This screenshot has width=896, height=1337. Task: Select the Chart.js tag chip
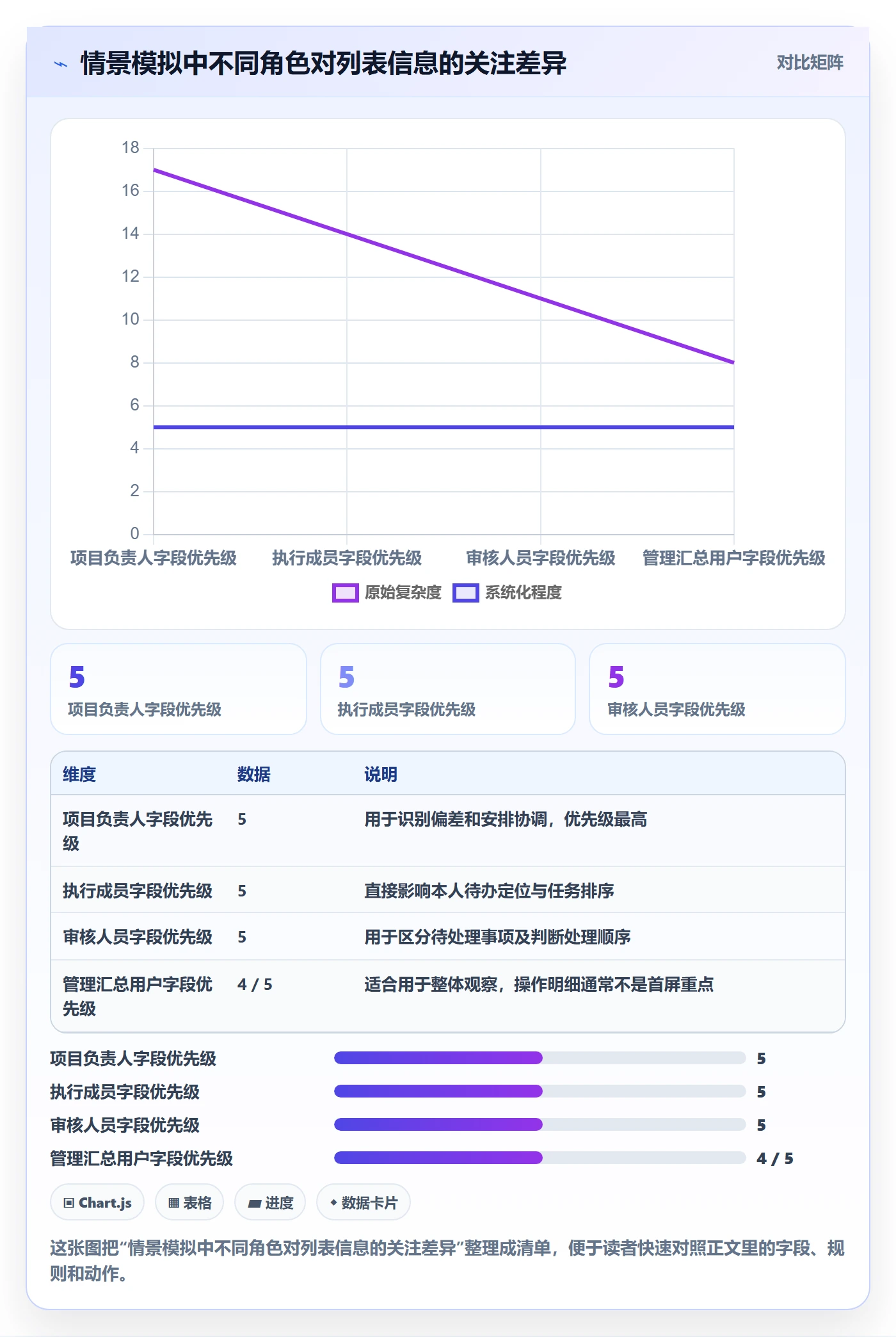pyautogui.click(x=97, y=1203)
